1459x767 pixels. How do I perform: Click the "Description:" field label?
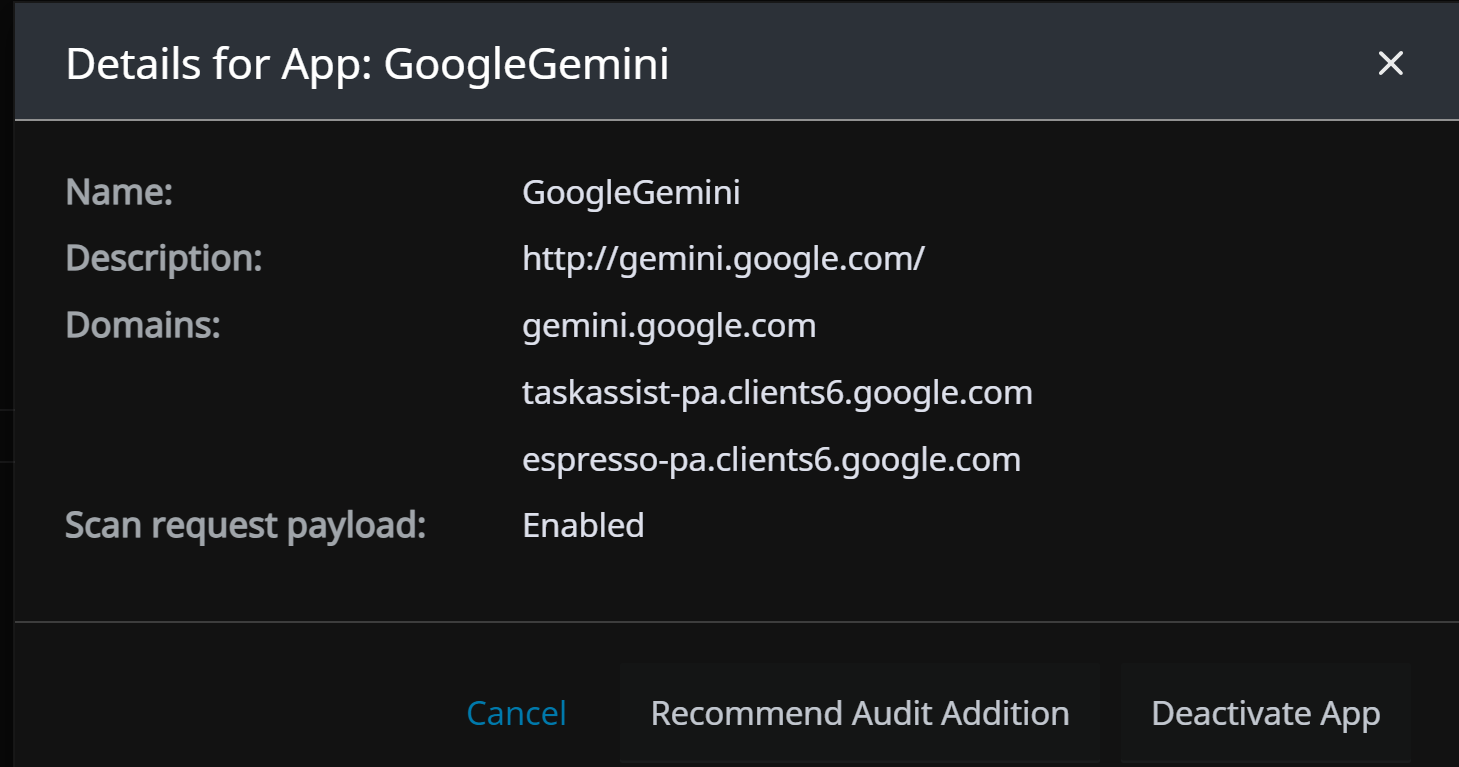pyautogui.click(x=163, y=259)
